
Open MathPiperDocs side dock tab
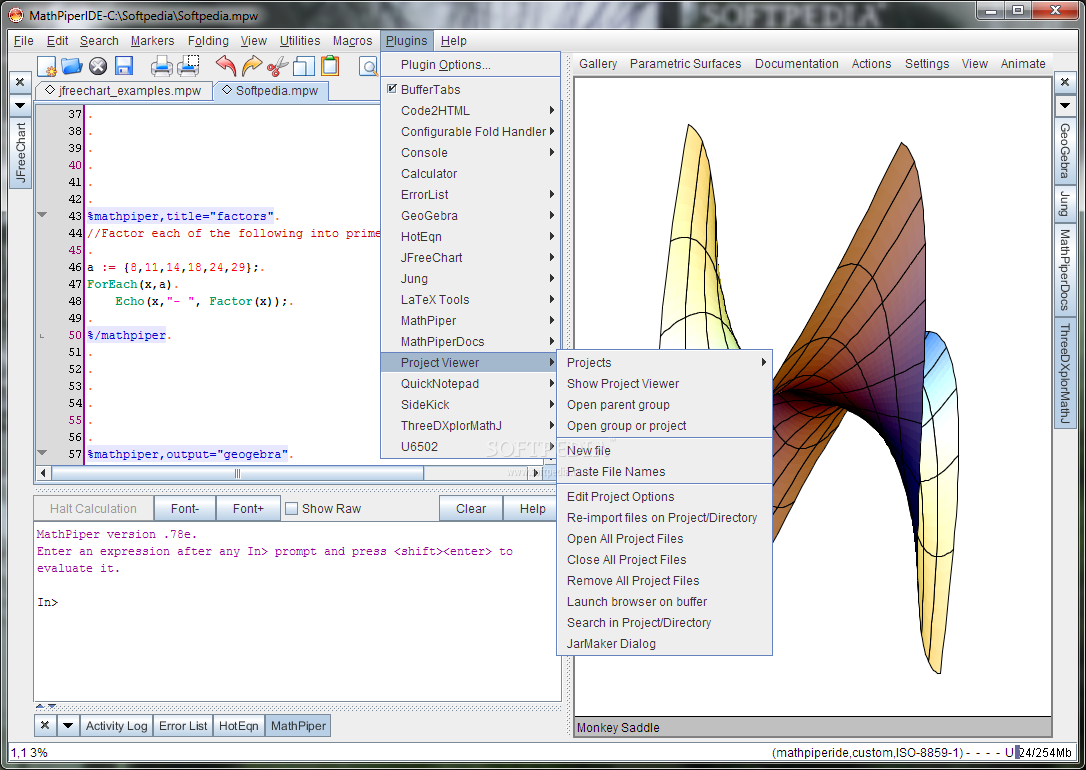1065,269
